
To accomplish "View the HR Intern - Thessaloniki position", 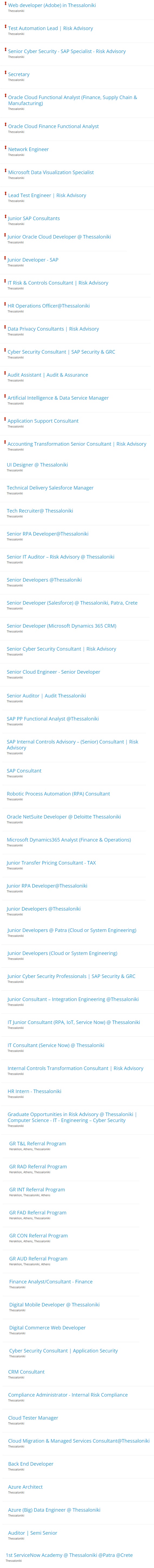I will pyautogui.click(x=34, y=1091).
